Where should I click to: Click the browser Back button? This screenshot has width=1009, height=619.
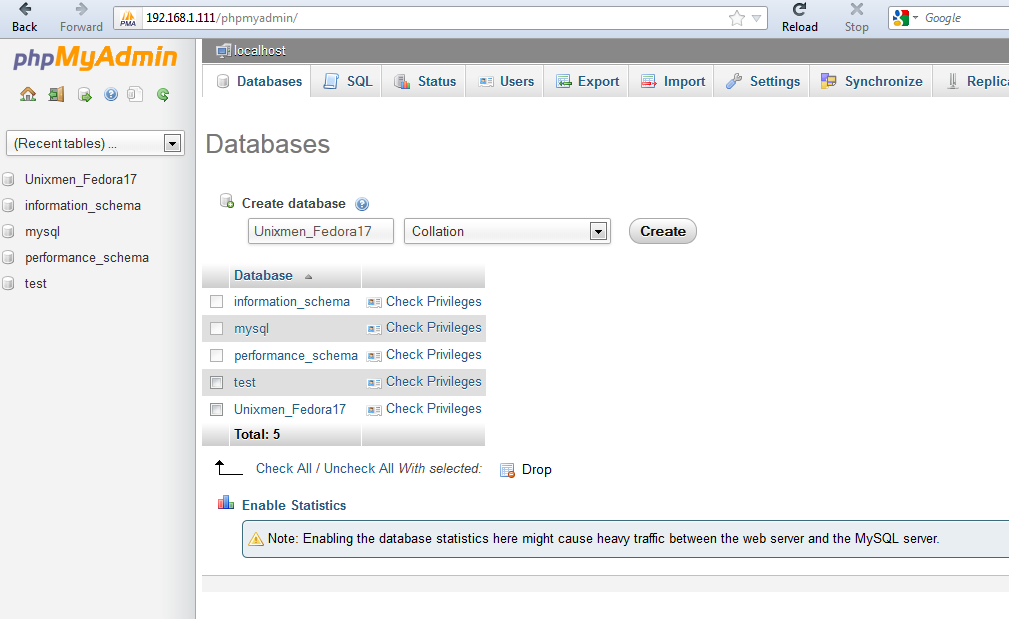pyautogui.click(x=24, y=17)
